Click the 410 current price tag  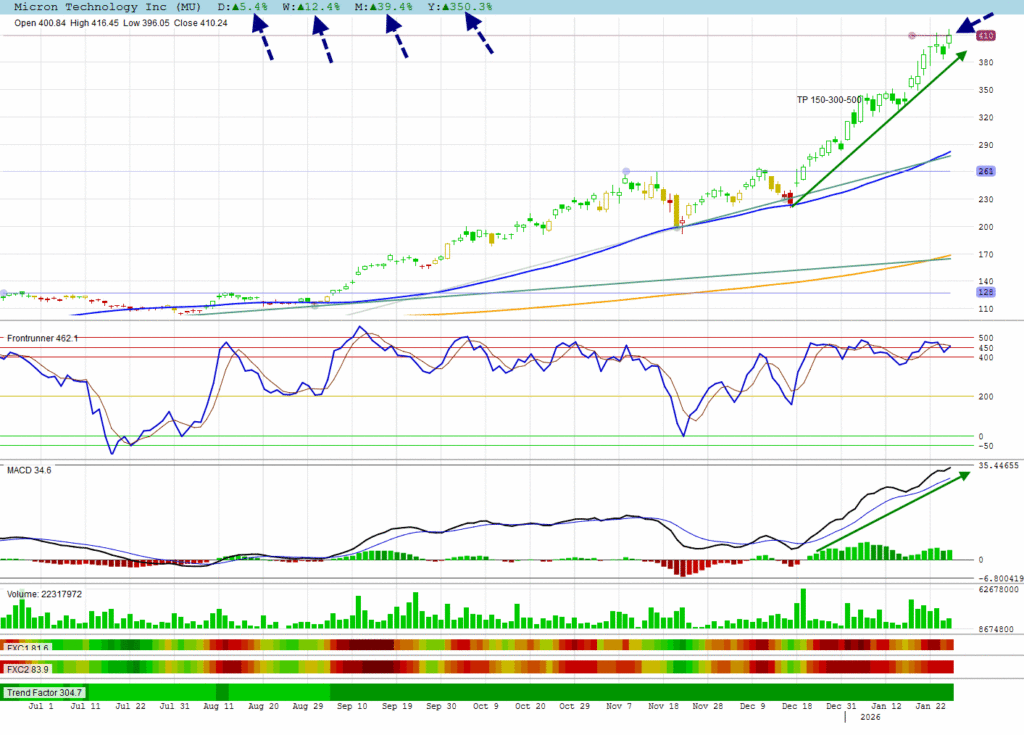coord(984,36)
